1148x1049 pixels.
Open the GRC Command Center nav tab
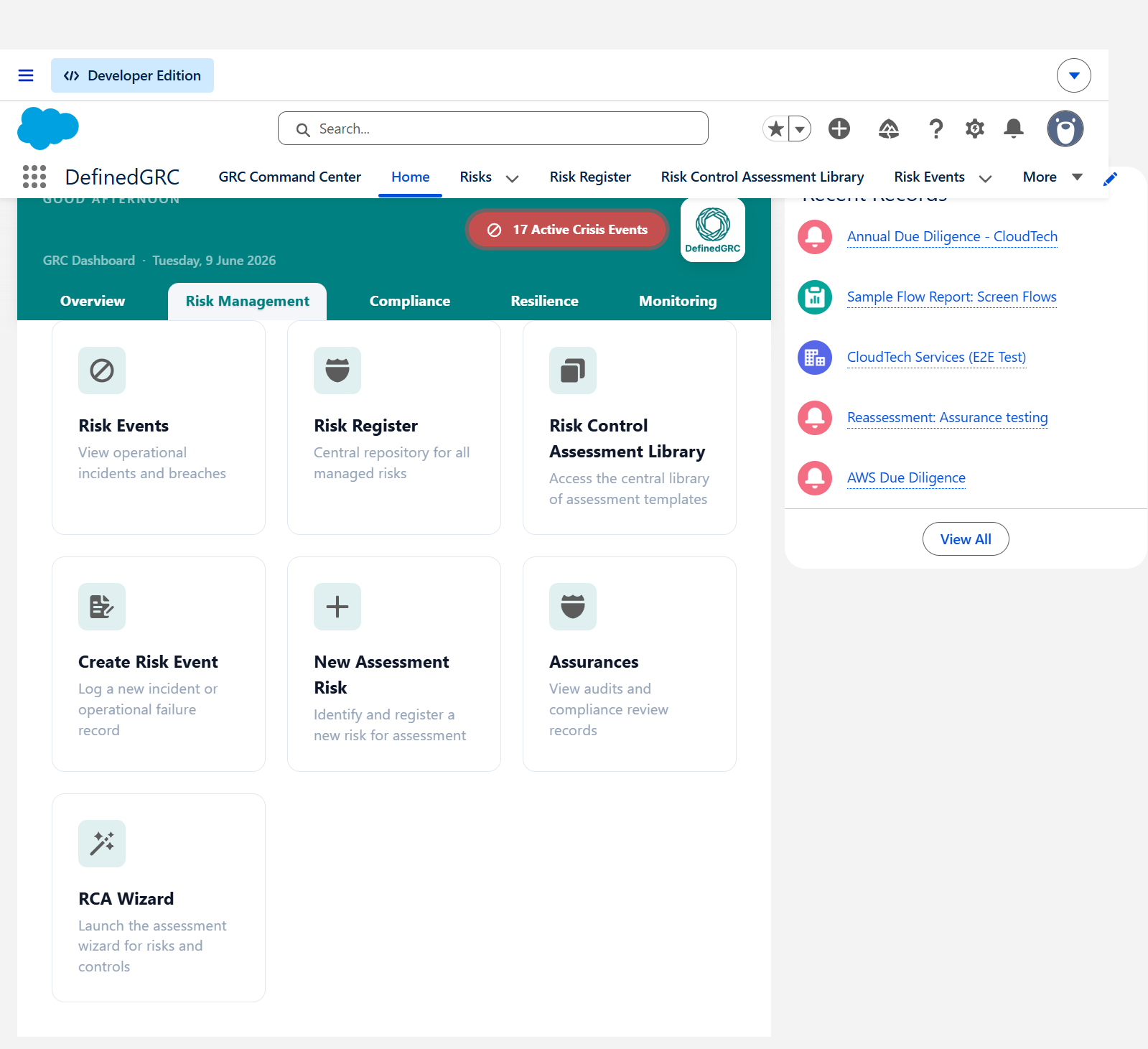(x=290, y=177)
